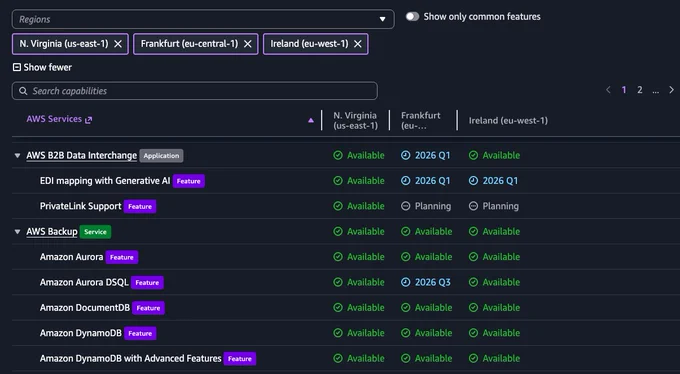Screen dimensions: 680x374
Task: Select EDI mapping with Generative AI row
Action: 346,180
